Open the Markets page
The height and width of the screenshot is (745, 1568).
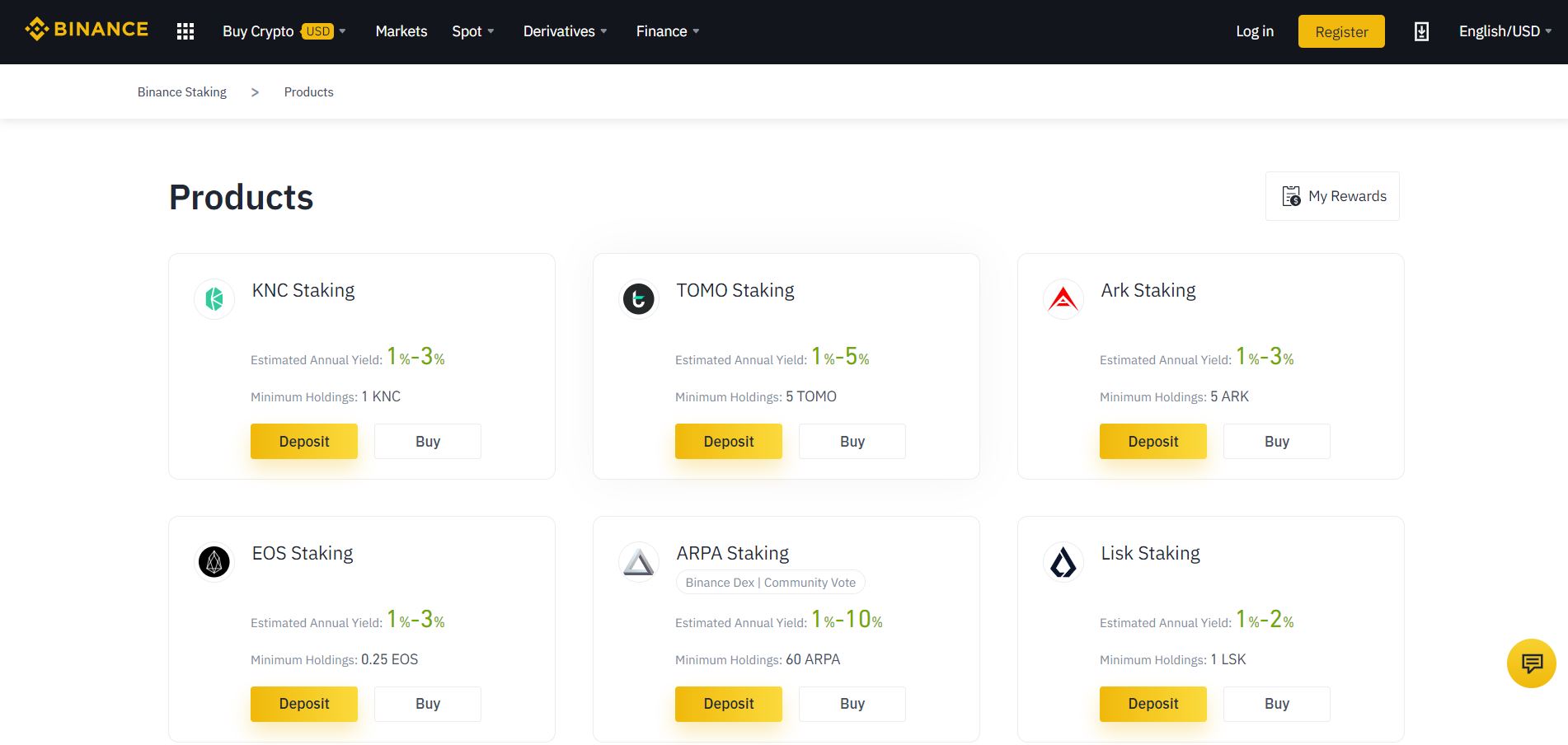(x=401, y=31)
